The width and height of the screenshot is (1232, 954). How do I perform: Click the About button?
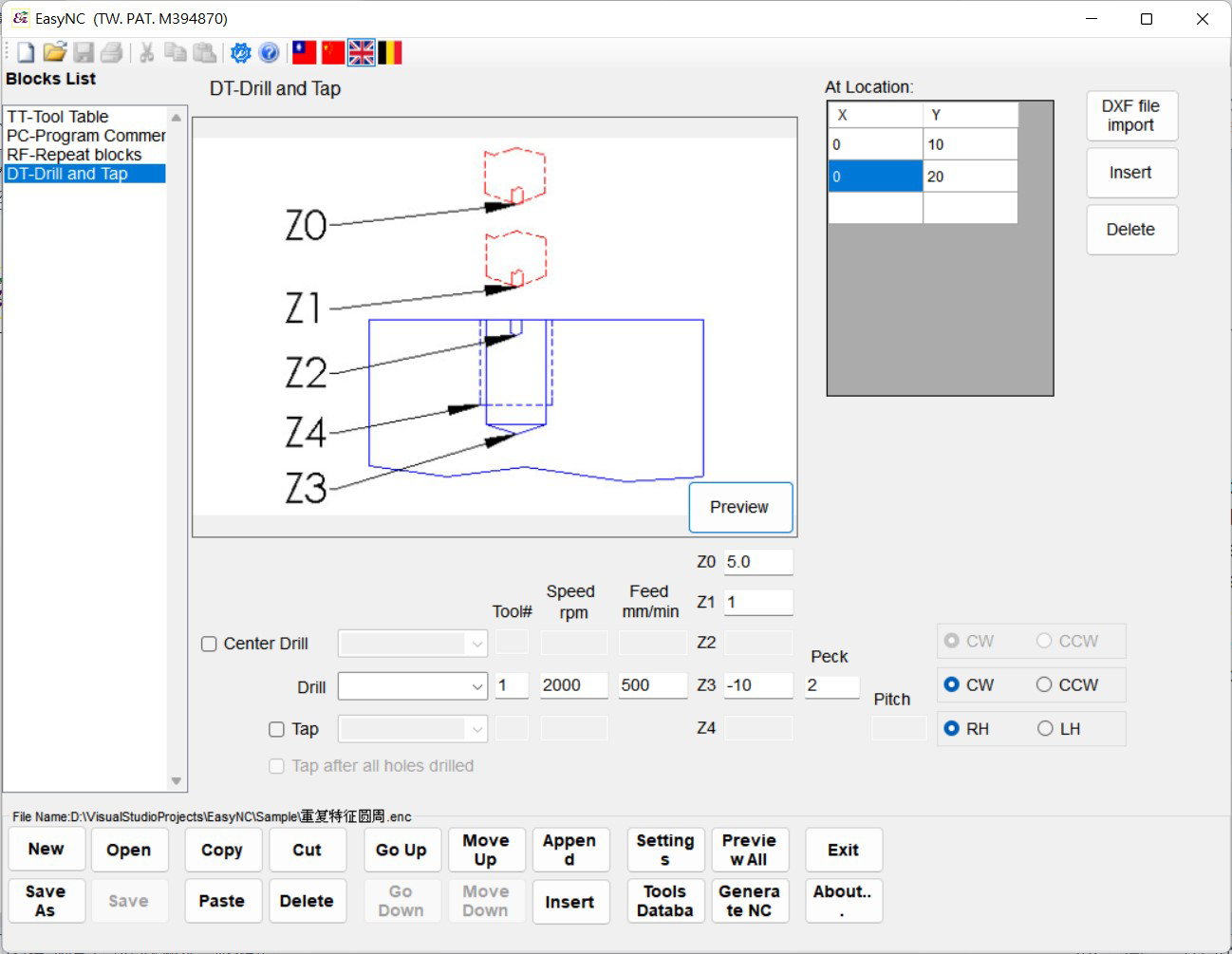click(844, 901)
